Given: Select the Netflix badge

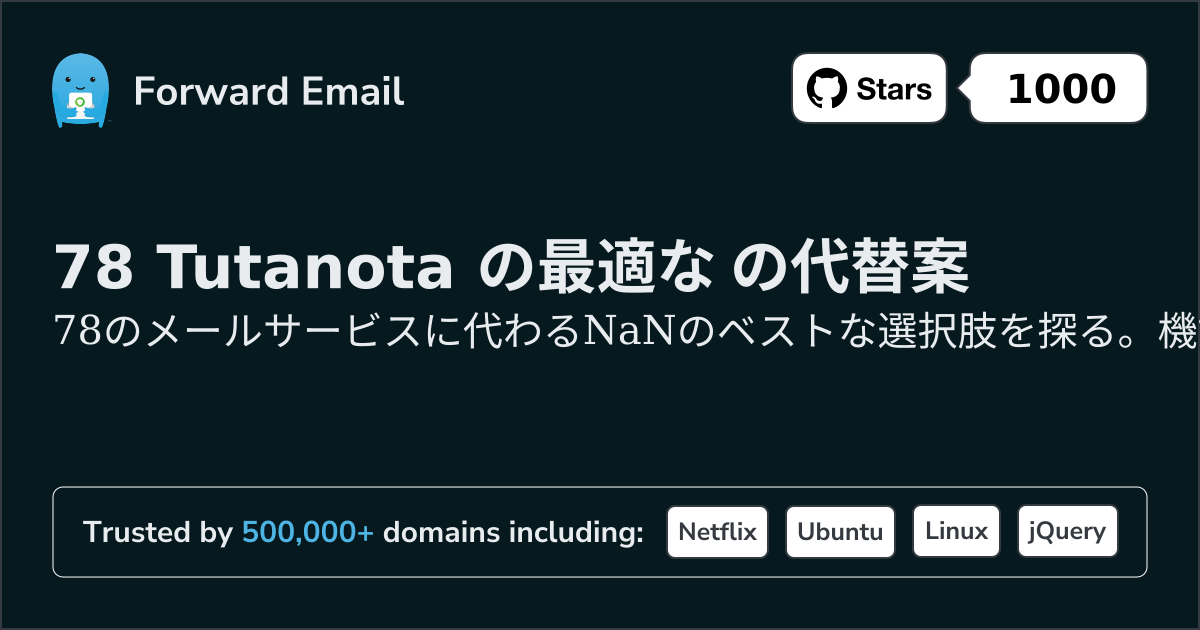Looking at the screenshot, I should [717, 532].
